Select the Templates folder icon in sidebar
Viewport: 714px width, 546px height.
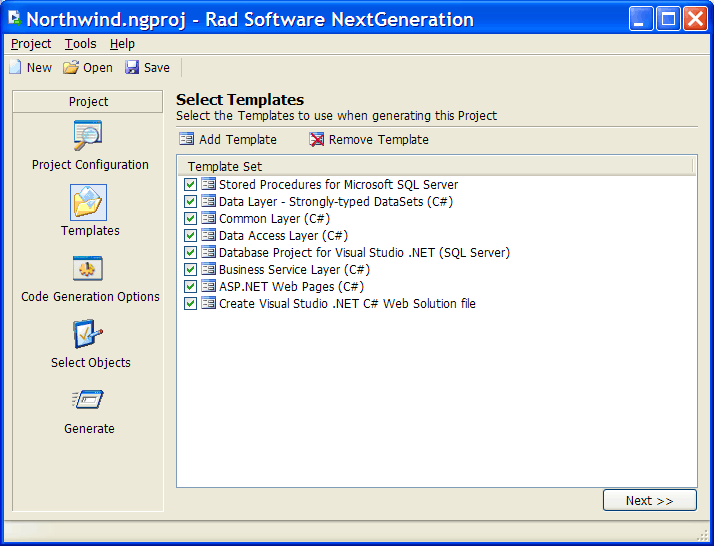(x=88, y=202)
